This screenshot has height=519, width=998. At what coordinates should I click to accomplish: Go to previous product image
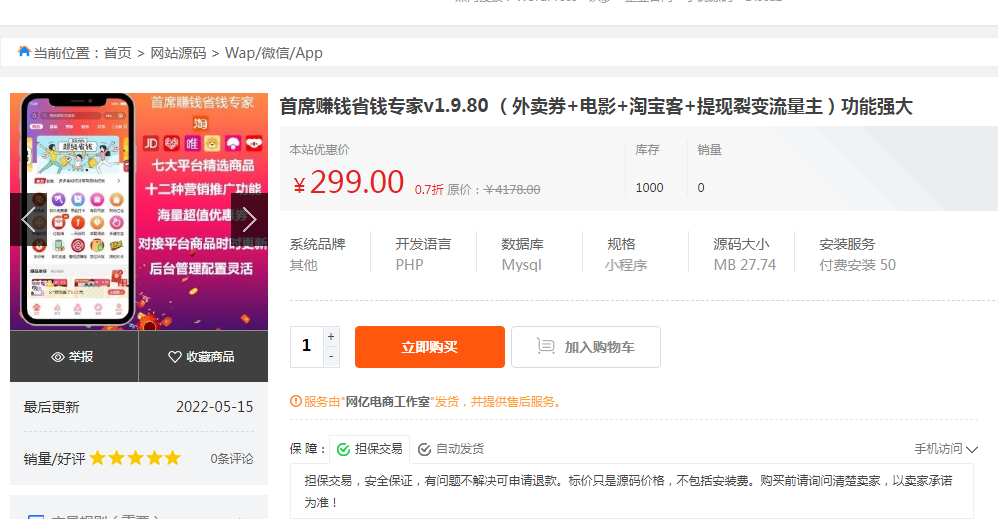(x=28, y=220)
